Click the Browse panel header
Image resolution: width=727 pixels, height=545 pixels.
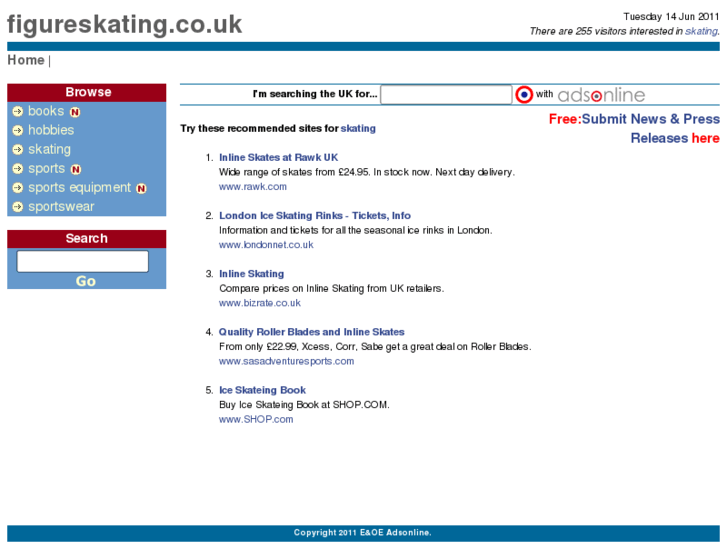[87, 92]
